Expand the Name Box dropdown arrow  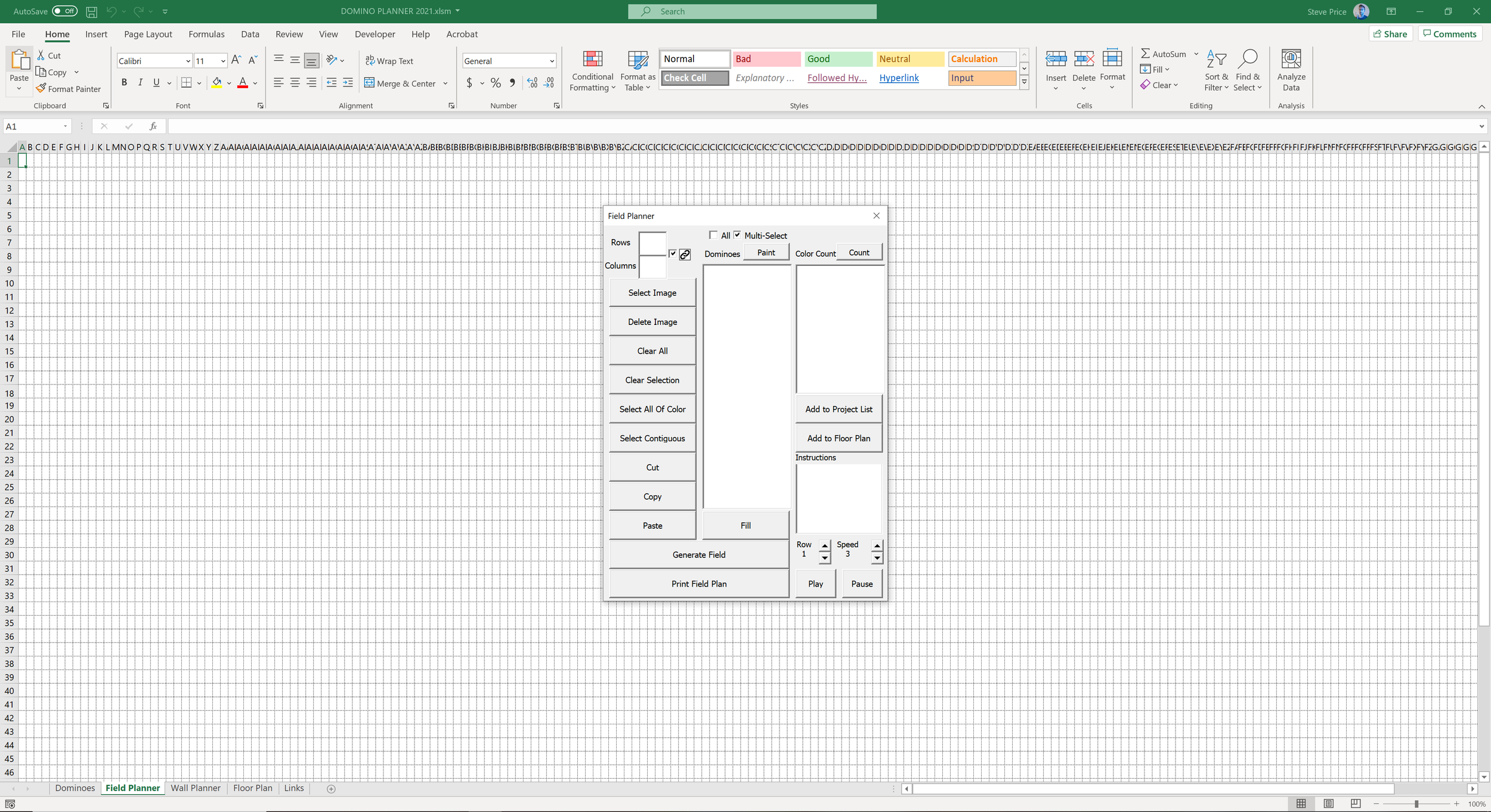coord(65,126)
